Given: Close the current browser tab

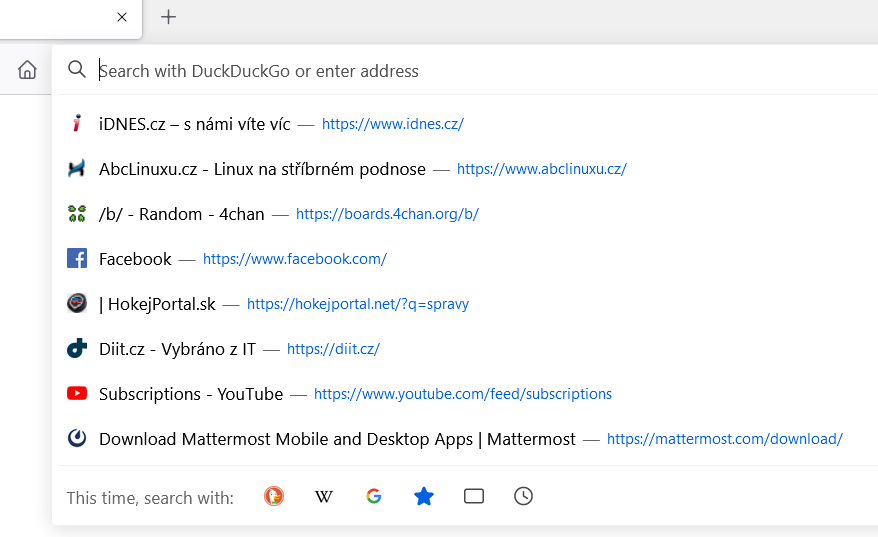Looking at the screenshot, I should (122, 17).
